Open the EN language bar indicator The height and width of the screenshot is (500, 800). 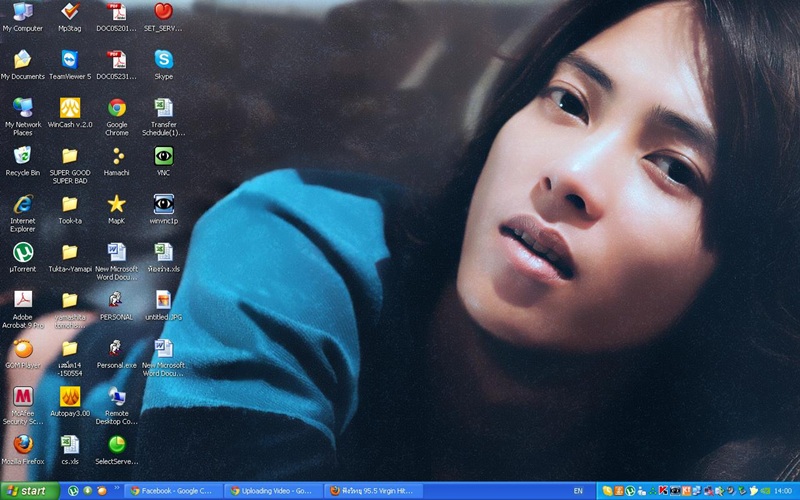578,491
